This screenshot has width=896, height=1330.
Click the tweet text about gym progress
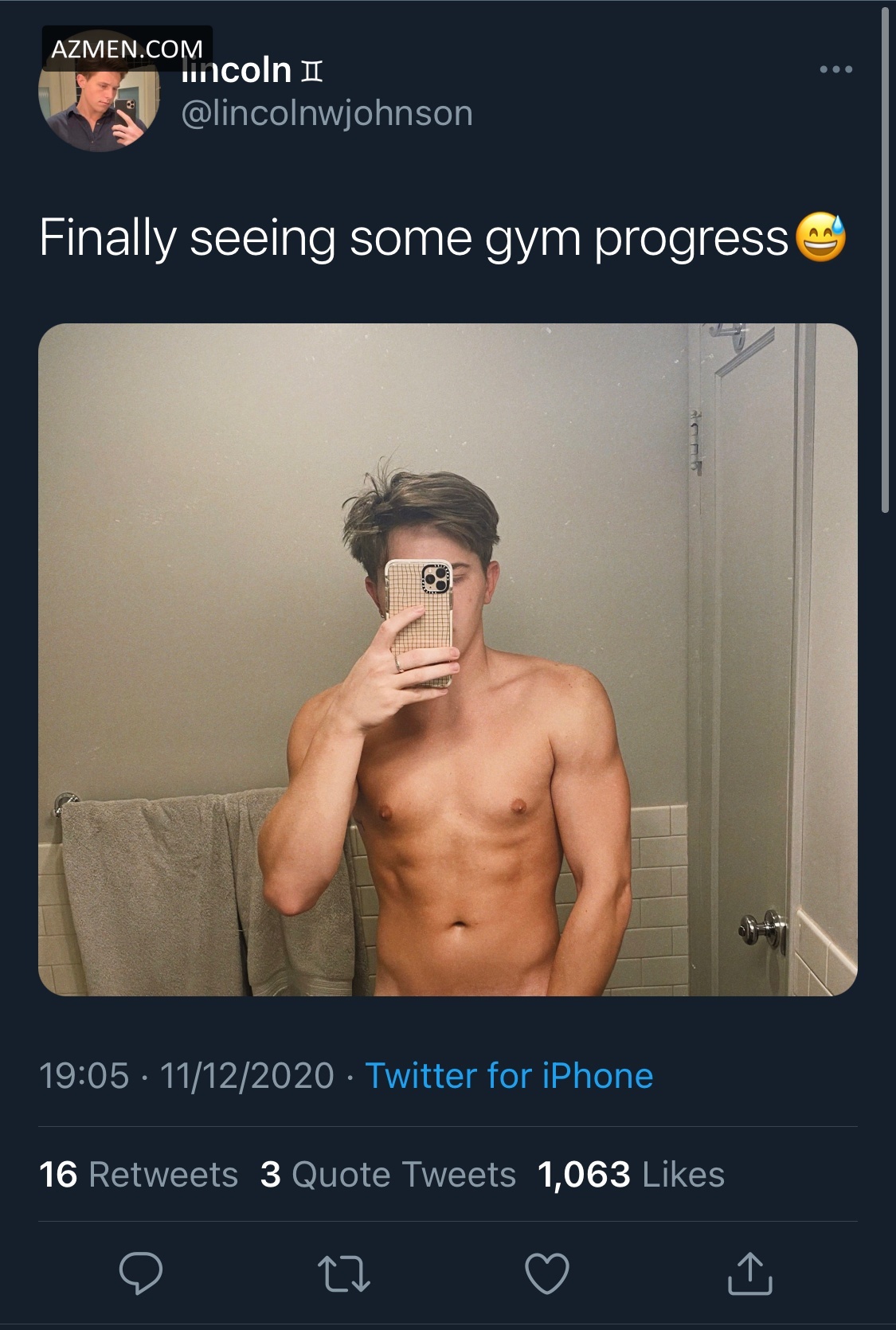tap(413, 238)
